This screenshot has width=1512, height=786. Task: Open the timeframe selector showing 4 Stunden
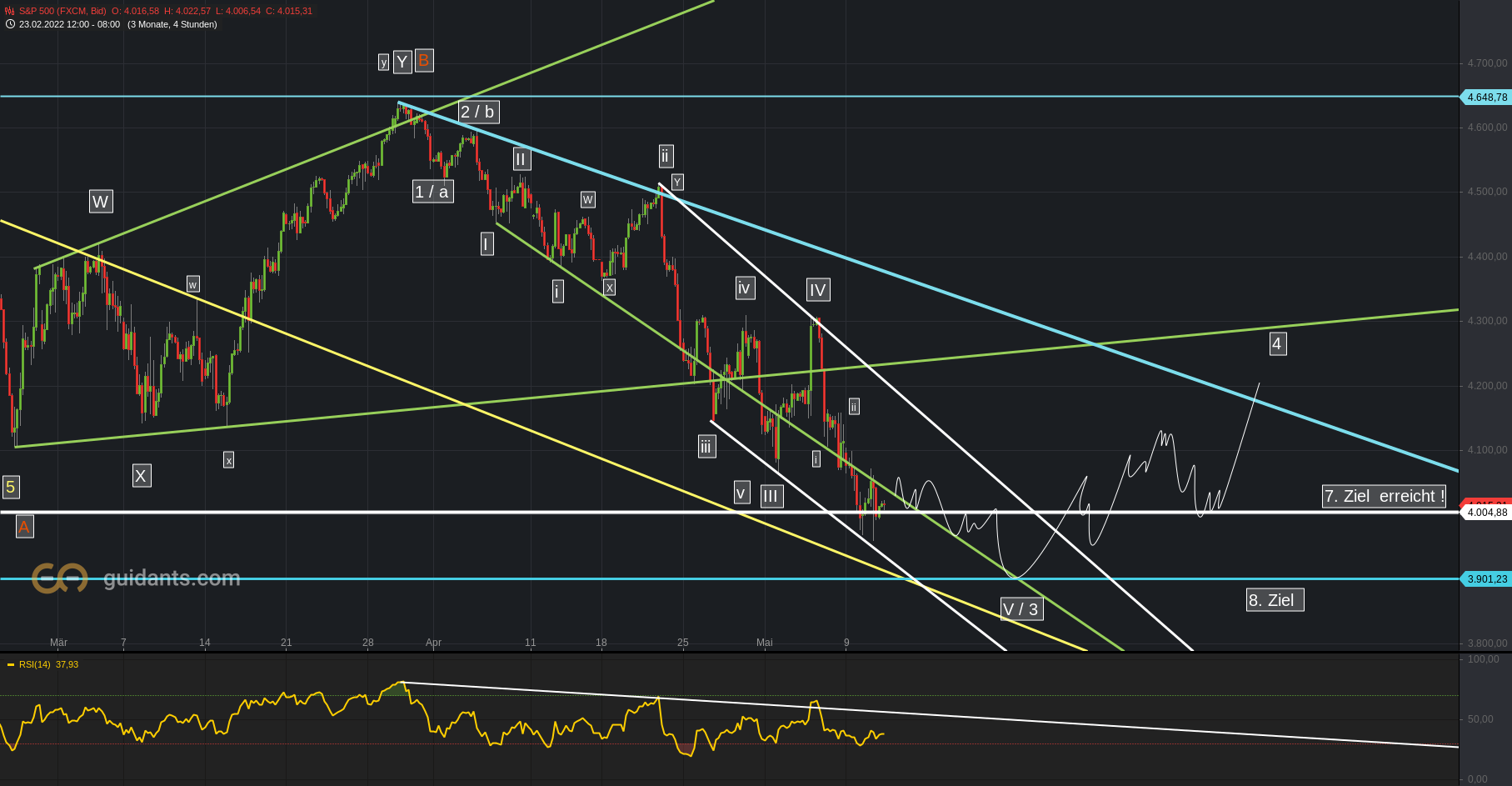171,25
